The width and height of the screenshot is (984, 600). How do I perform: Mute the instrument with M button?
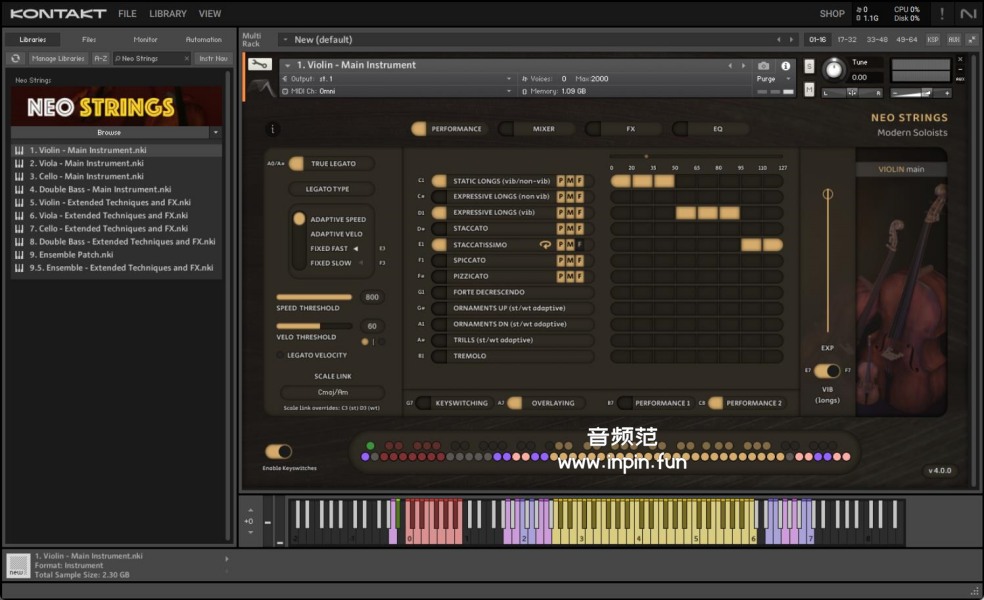809,89
